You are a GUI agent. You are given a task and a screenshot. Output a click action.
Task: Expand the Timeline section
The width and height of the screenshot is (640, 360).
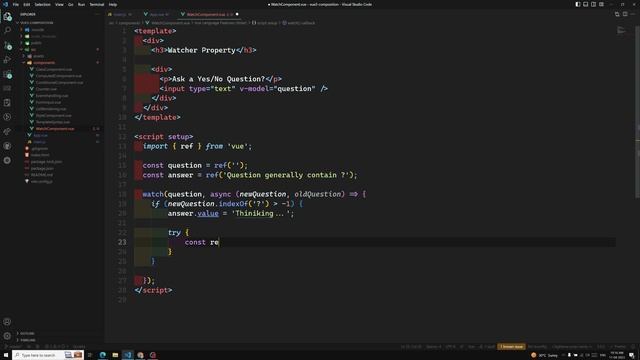pos(27,340)
